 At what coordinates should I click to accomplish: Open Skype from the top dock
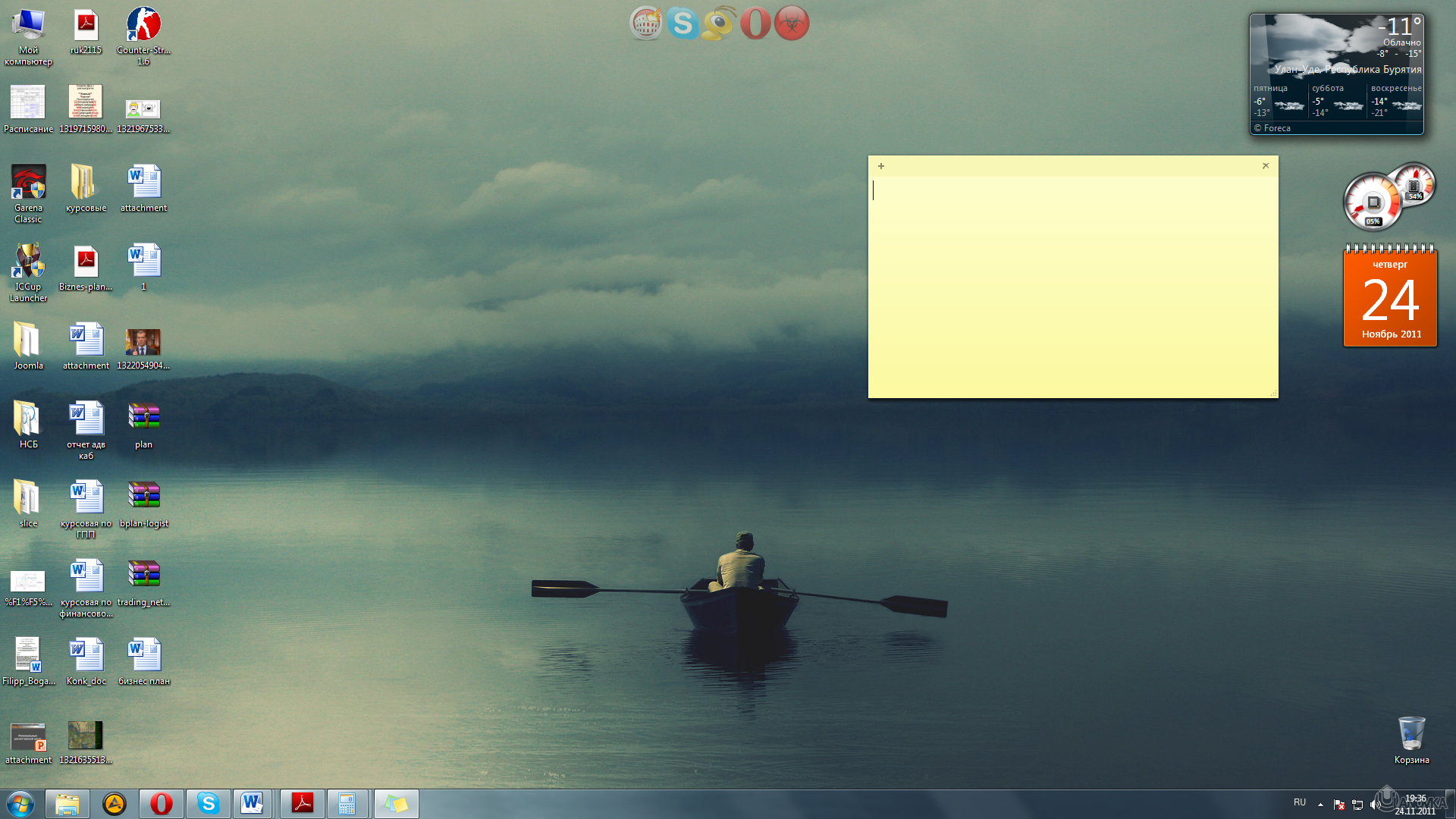(682, 24)
